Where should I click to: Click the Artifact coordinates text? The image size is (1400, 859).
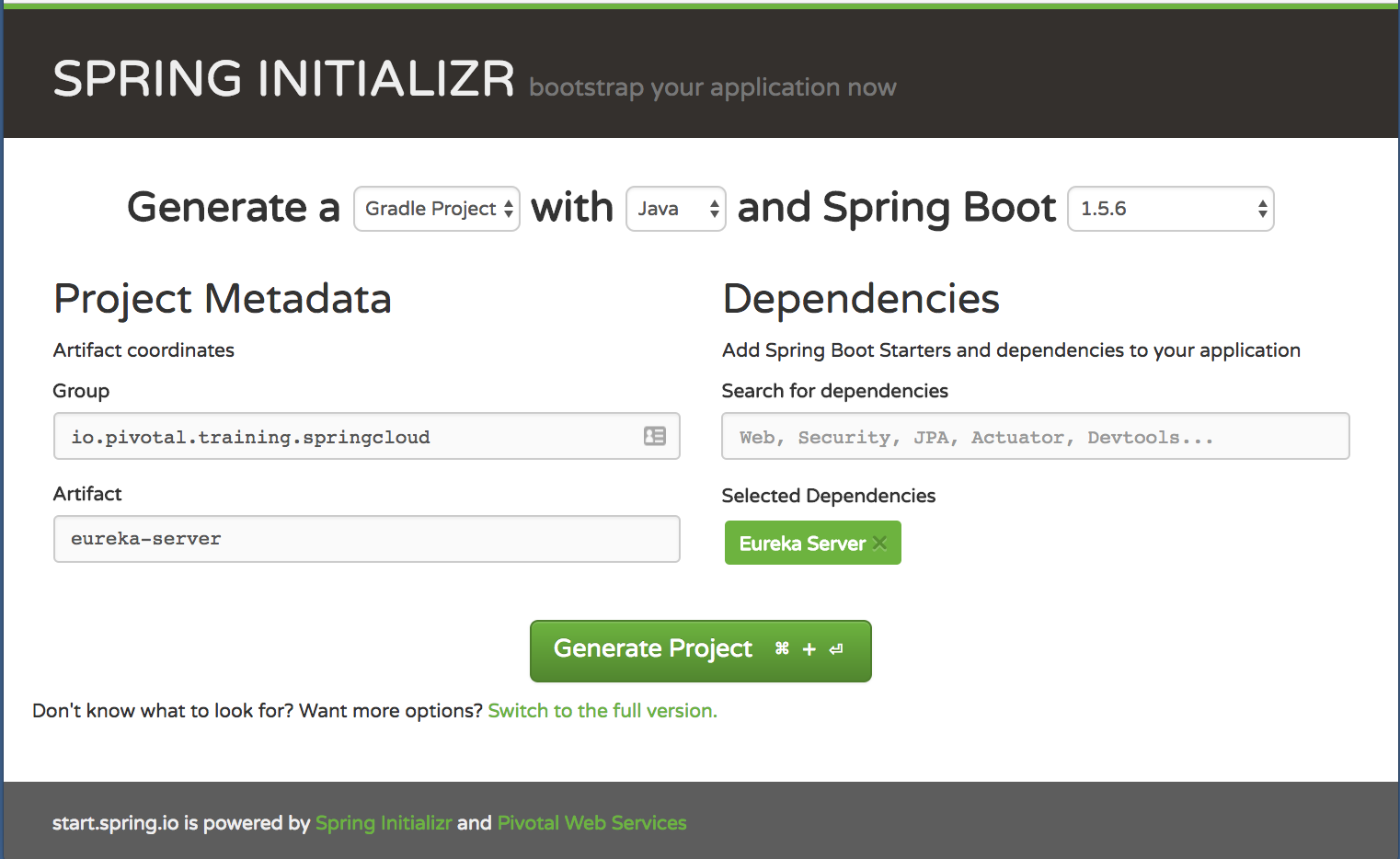[x=143, y=350]
